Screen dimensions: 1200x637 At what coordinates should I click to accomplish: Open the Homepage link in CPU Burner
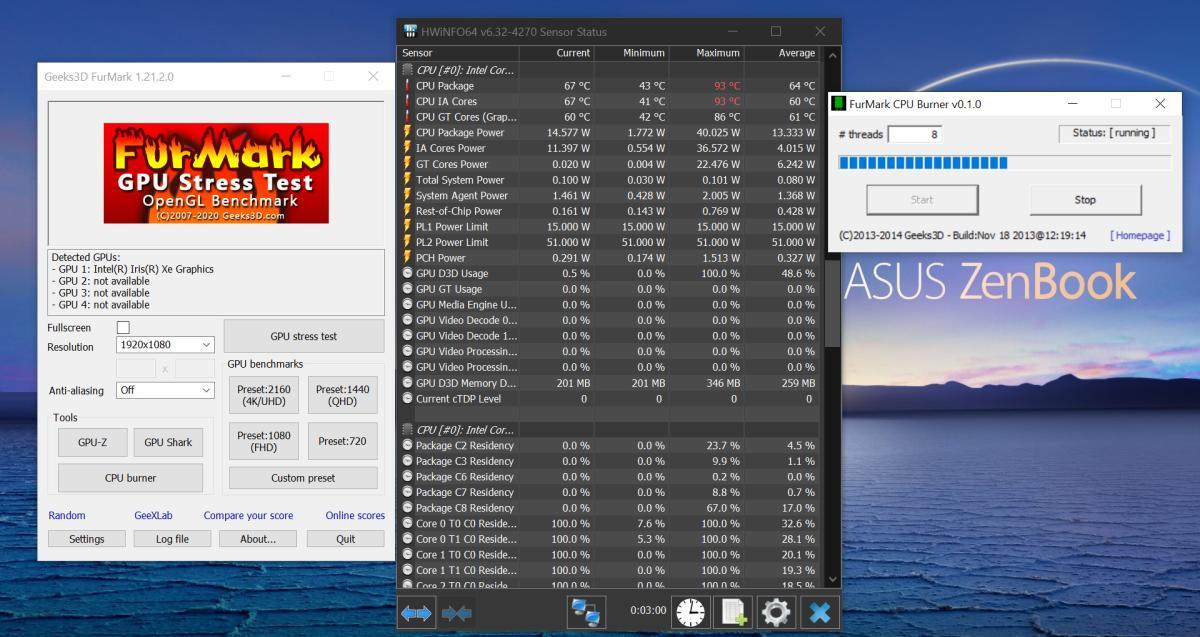coord(1139,235)
